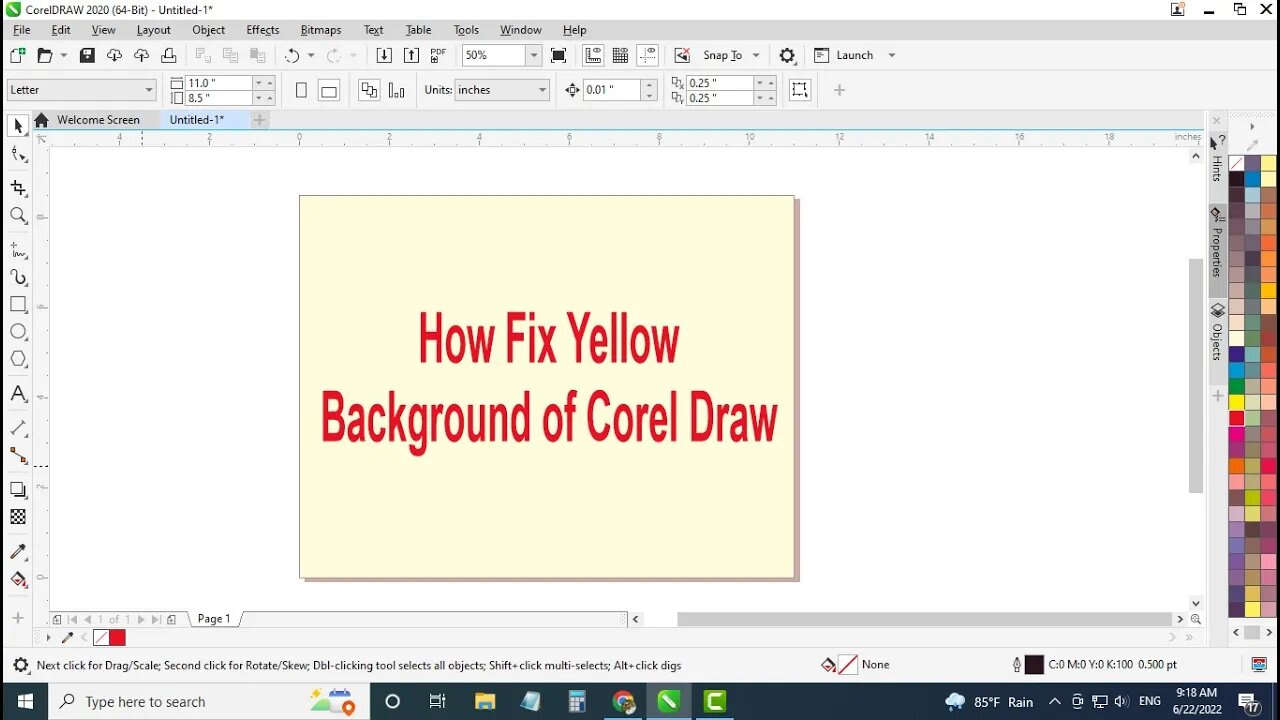
Task: Select the Parallel Dimension tool
Action: [18, 428]
